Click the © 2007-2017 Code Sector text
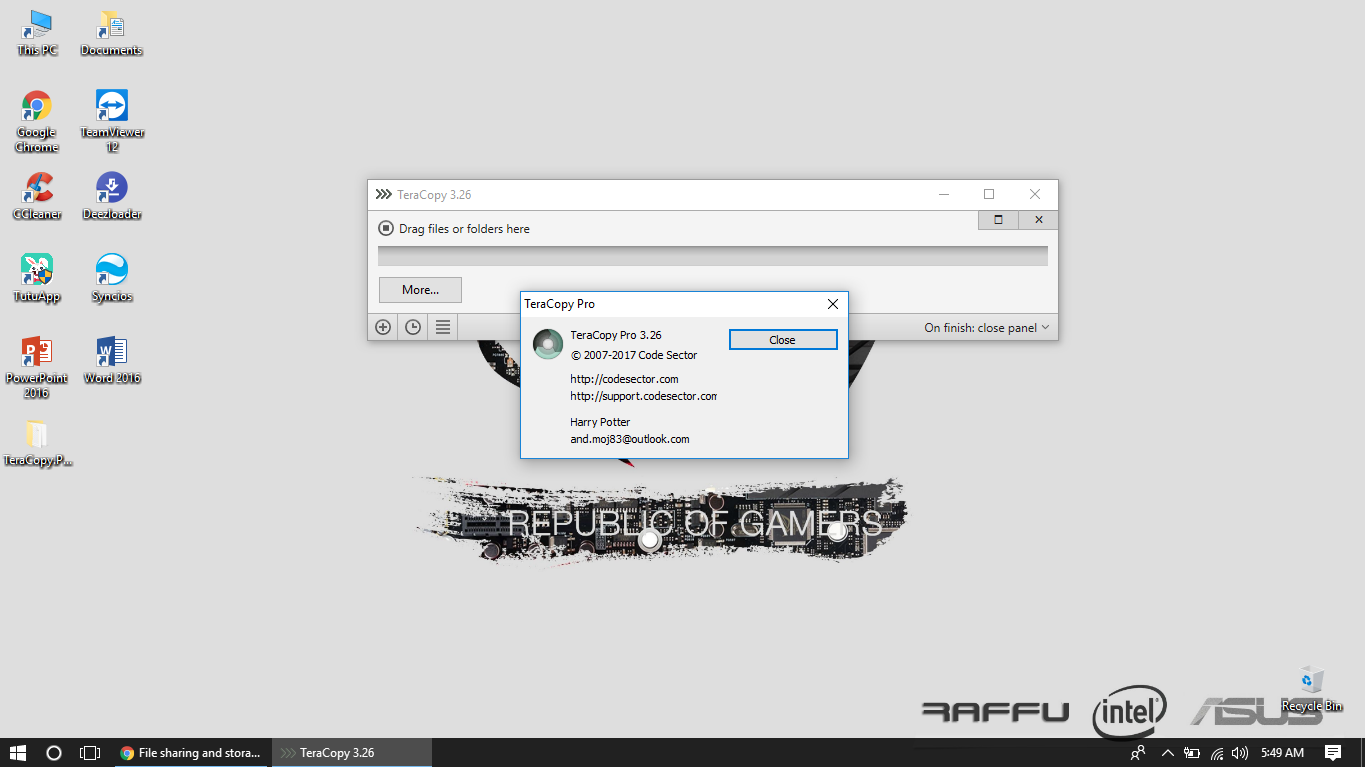 634,355
